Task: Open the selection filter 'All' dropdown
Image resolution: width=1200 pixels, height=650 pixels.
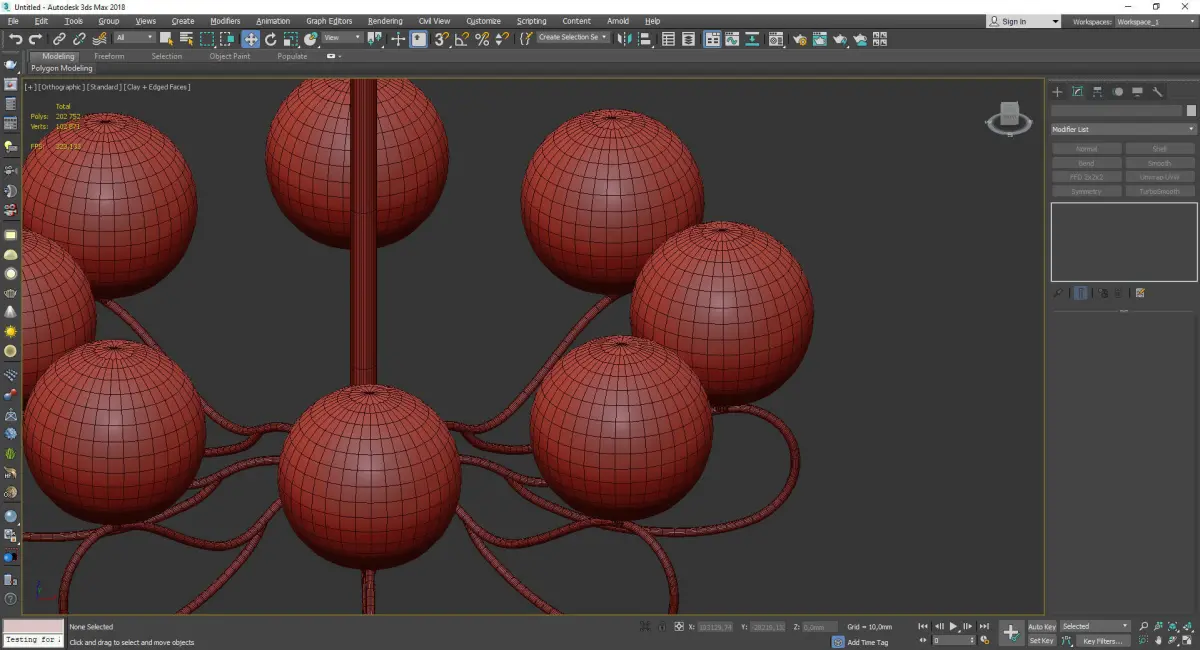Action: click(x=134, y=38)
